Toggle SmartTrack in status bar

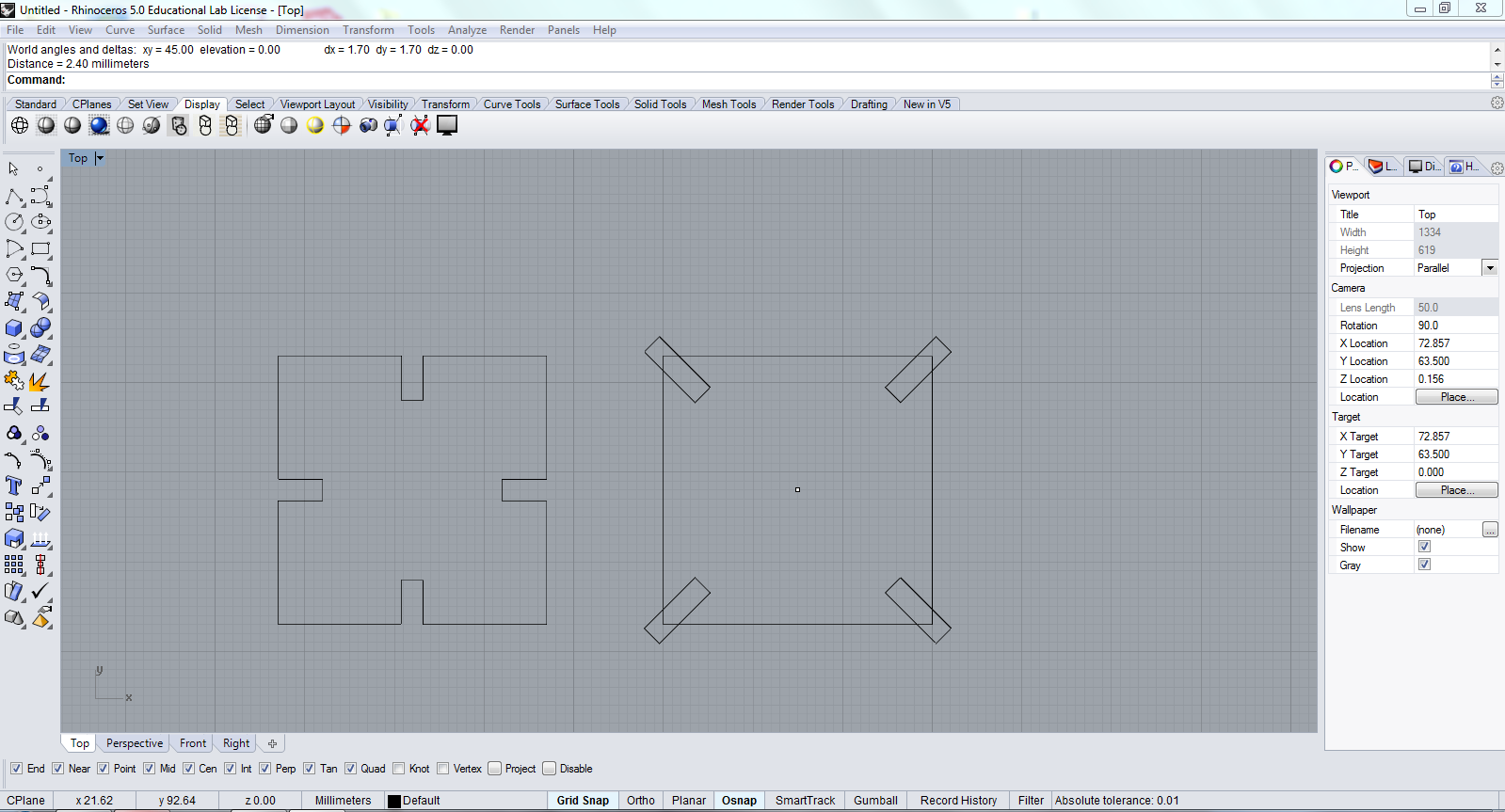(x=805, y=801)
